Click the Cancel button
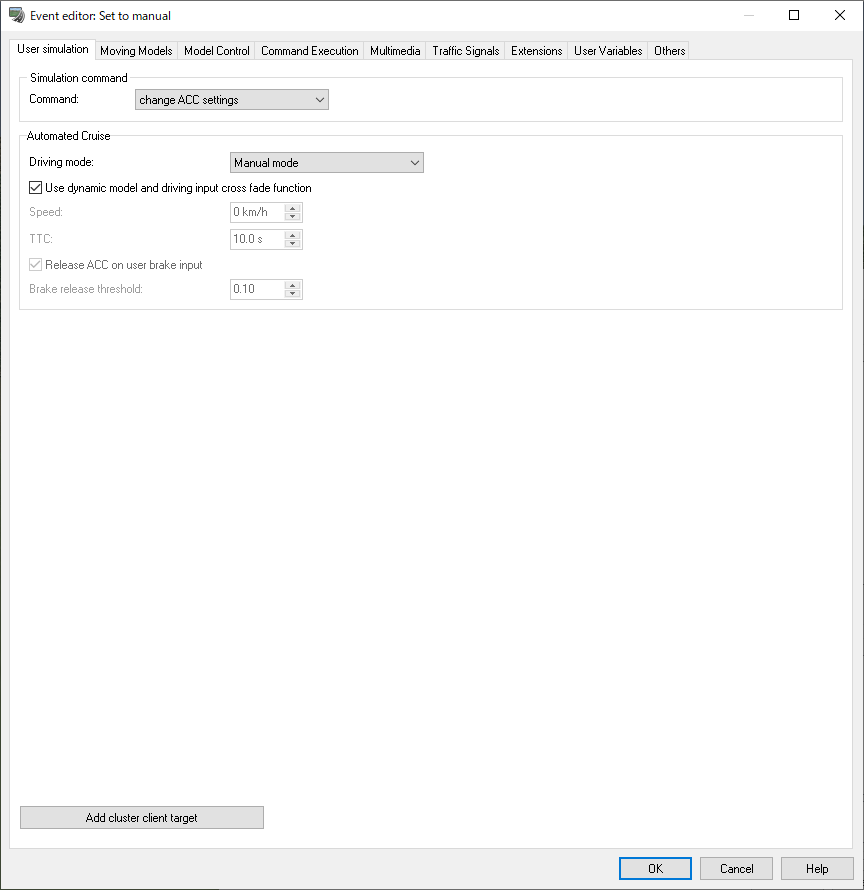 click(x=736, y=869)
